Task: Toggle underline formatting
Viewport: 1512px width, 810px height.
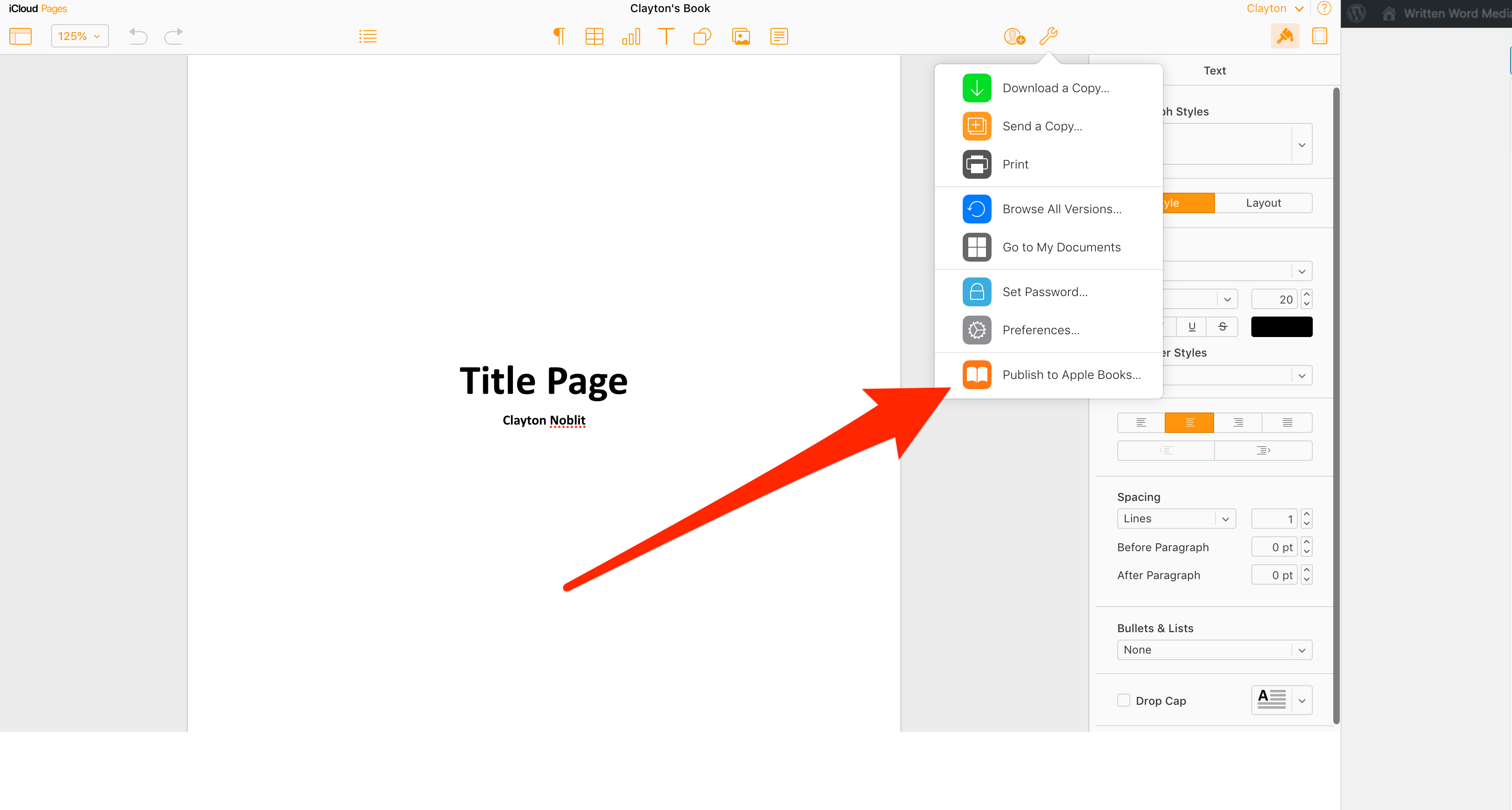Action: click(x=1192, y=327)
